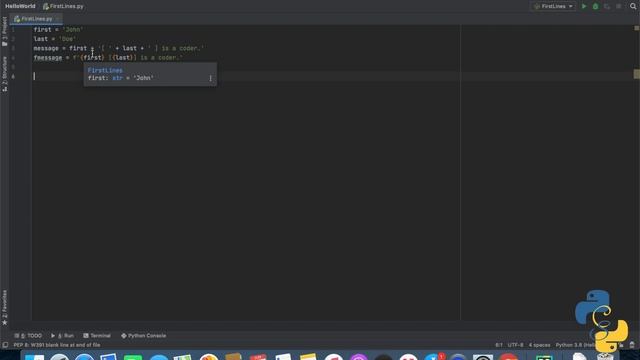The height and width of the screenshot is (360, 640).
Task: Click the PEP 8 W391 warning message
Action: (57, 345)
